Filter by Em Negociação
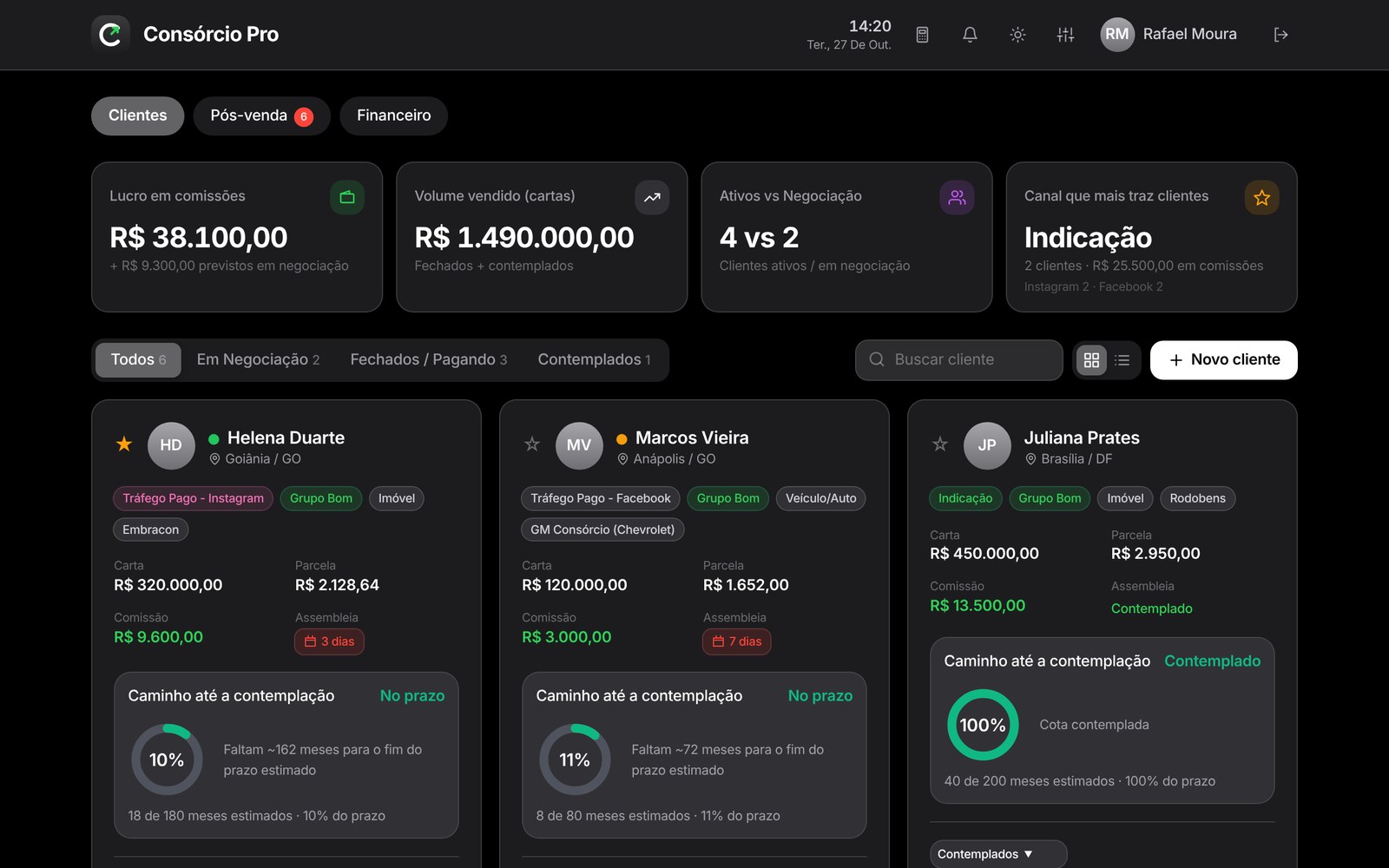The width and height of the screenshot is (1389, 868). (258, 359)
